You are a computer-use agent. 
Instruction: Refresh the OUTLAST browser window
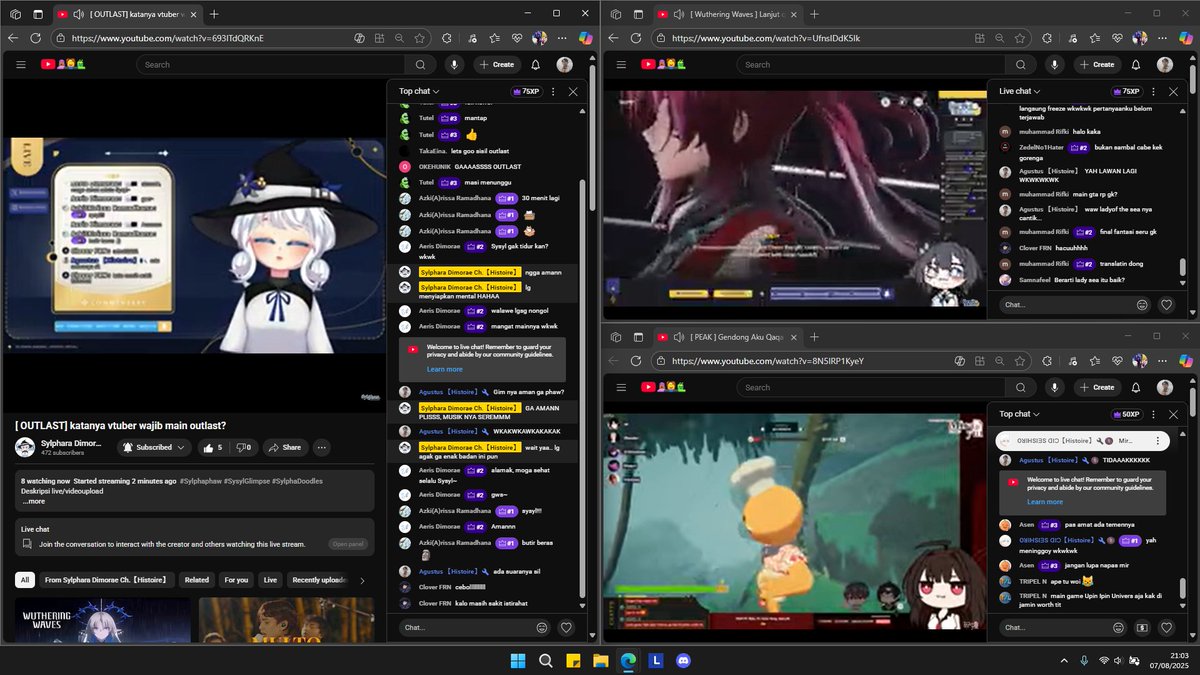36,38
